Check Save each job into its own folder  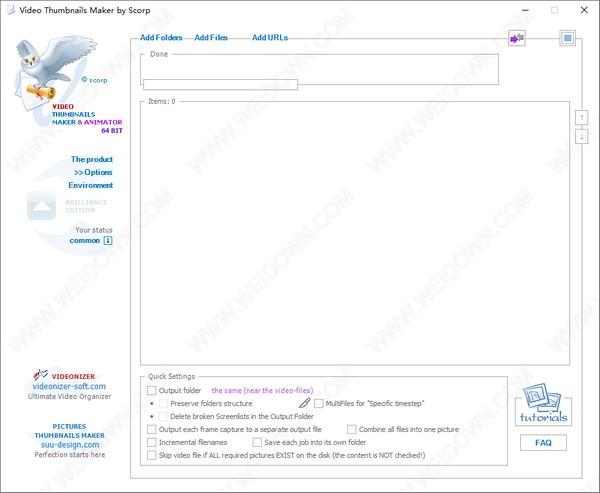click(x=257, y=442)
